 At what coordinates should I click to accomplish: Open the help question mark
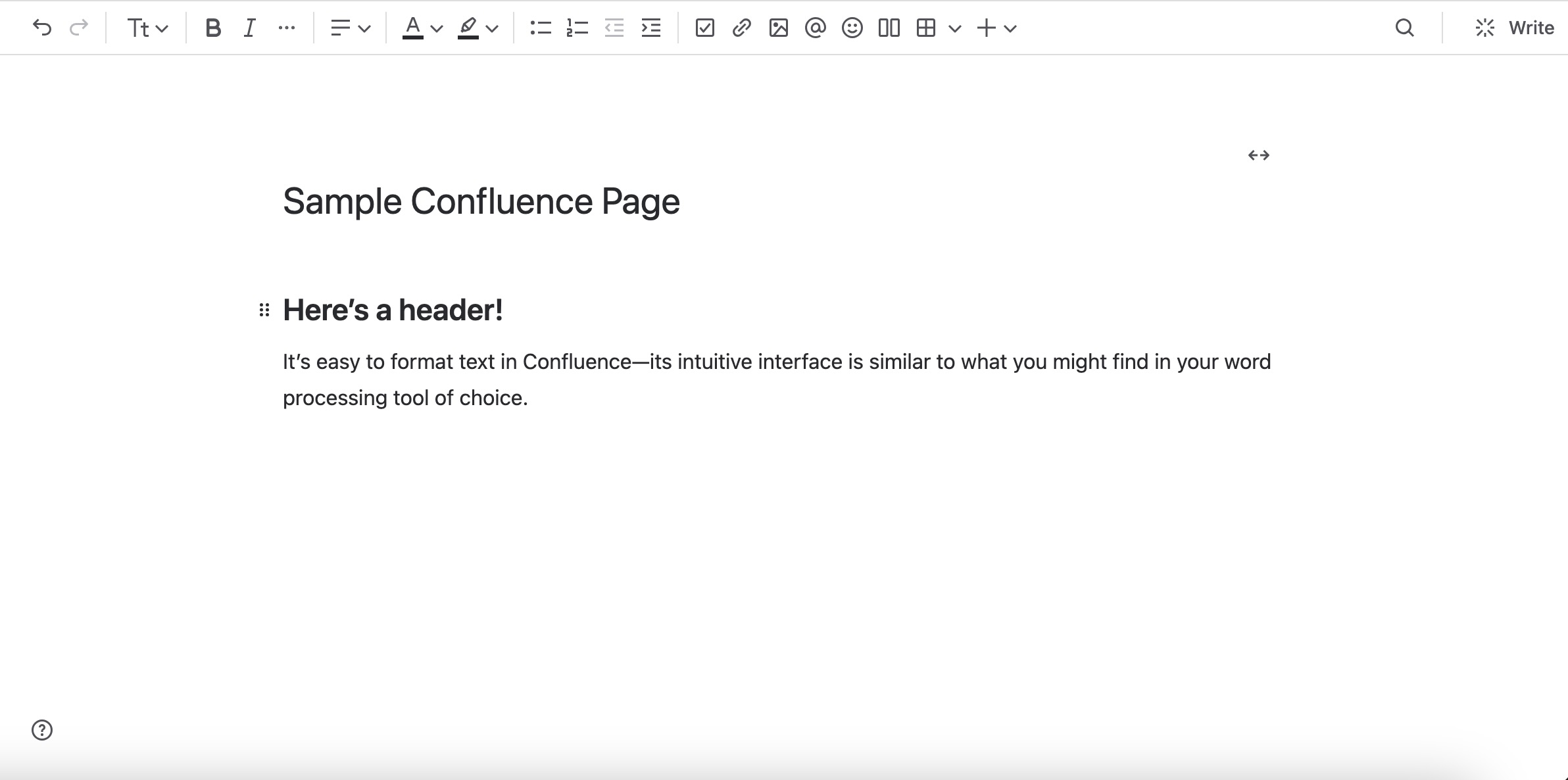pos(42,730)
